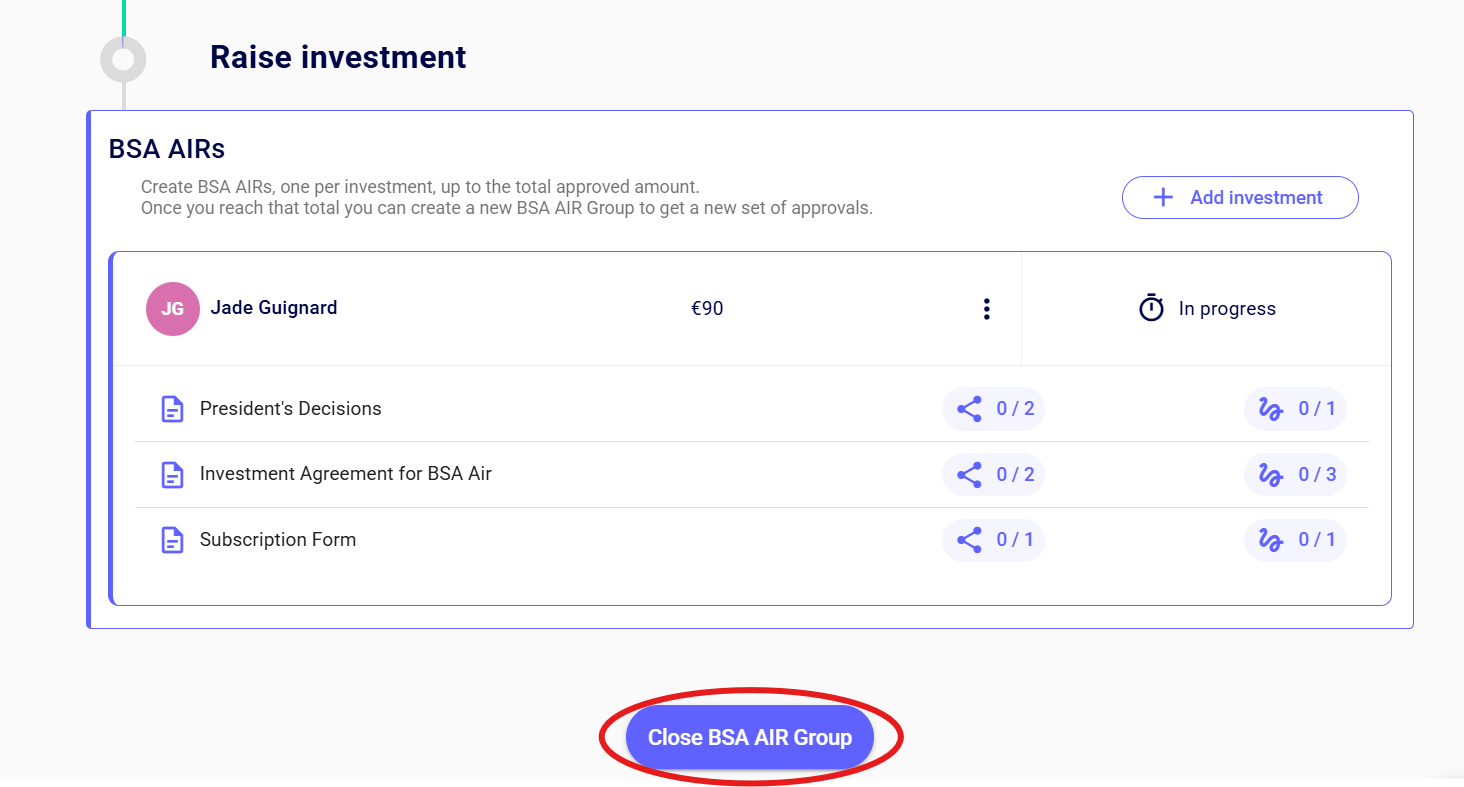Open three-dot menu for Jade Guignard
This screenshot has width=1464, height=787.
[x=986, y=309]
